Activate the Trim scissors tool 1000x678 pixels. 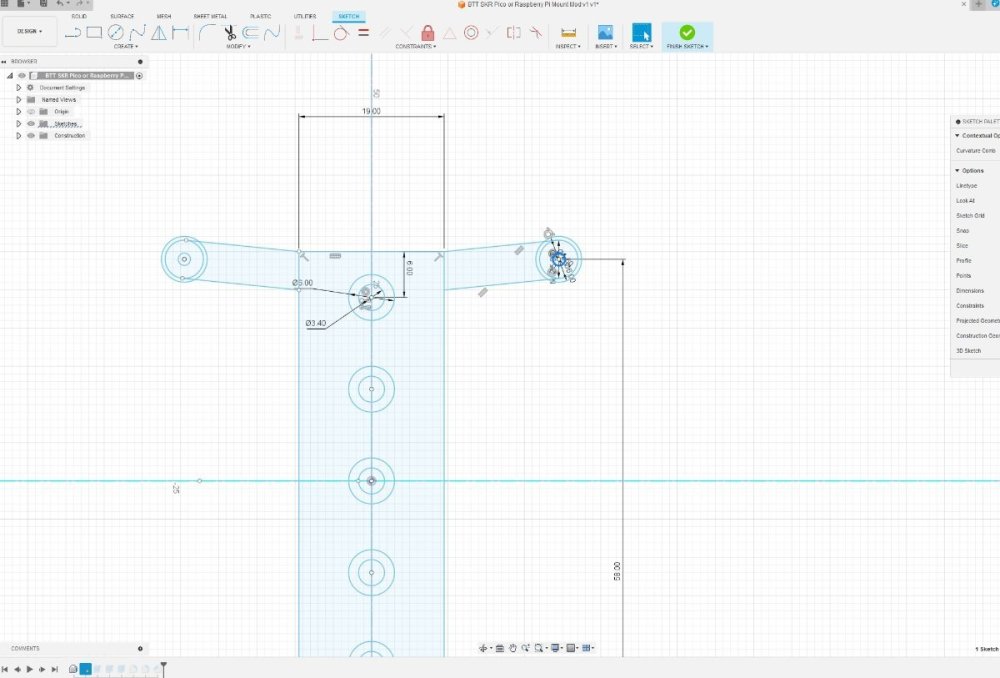pyautogui.click(x=230, y=32)
